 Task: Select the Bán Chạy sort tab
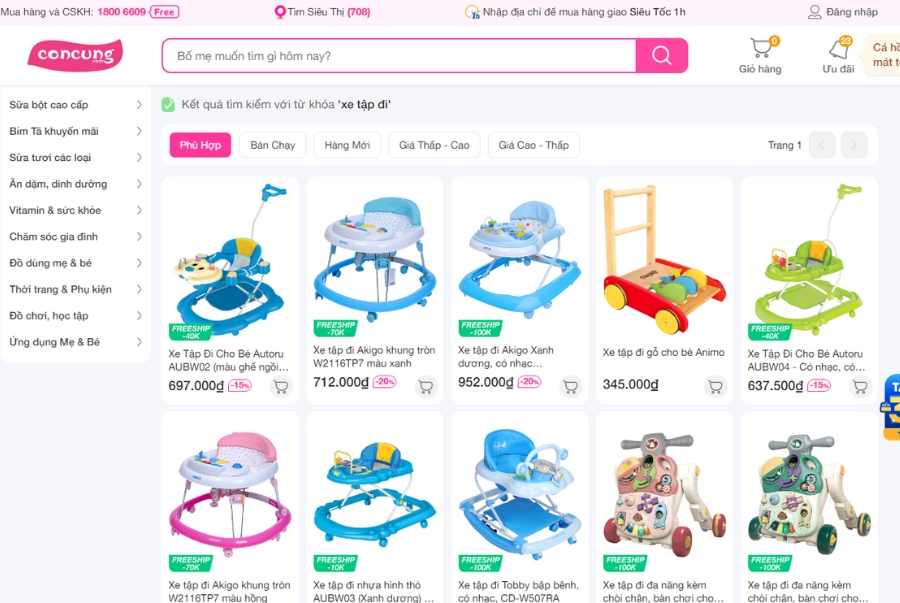[x=273, y=145]
